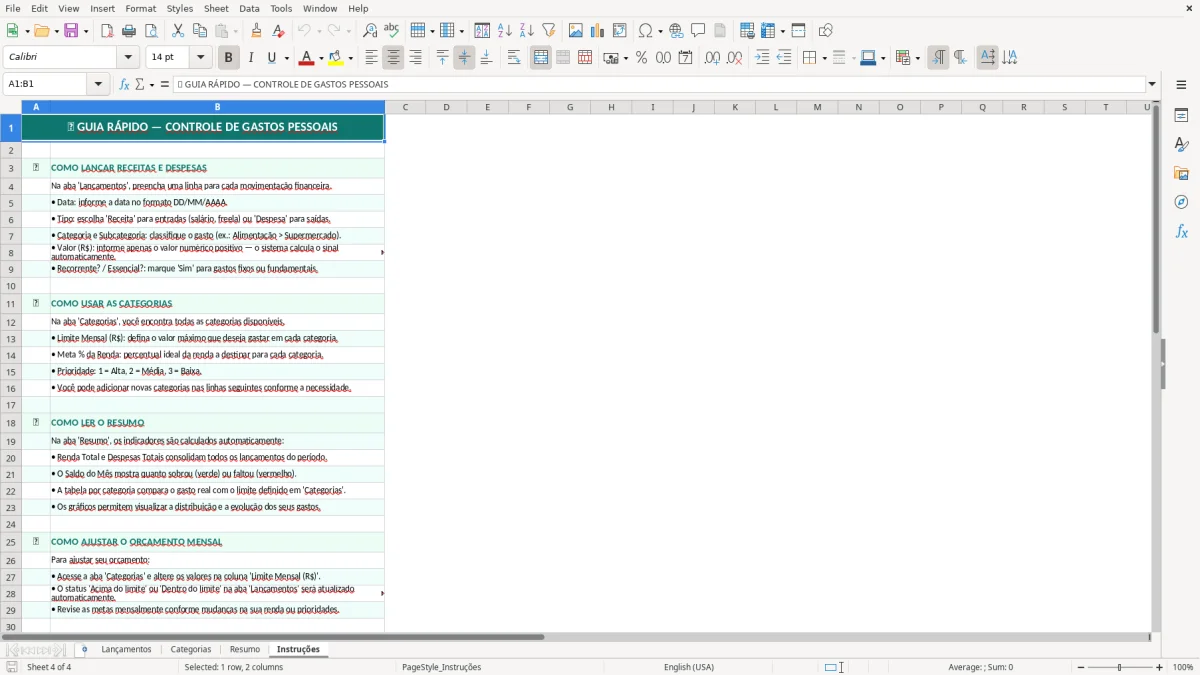The height and width of the screenshot is (675, 1200).
Task: Insert image icon
Action: [x=575, y=31]
